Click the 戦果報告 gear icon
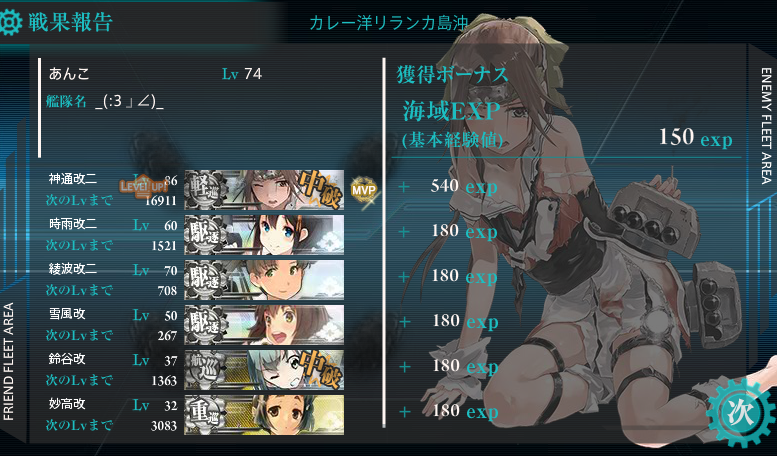This screenshot has height=456, width=777. [10, 22]
